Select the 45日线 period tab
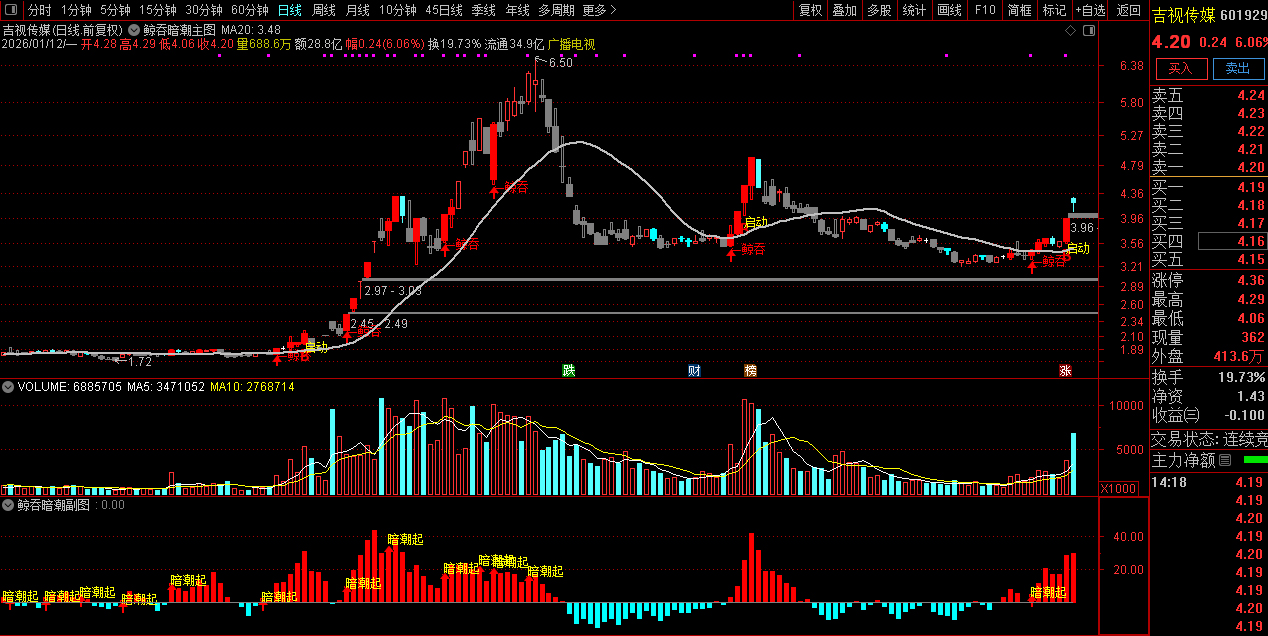 pyautogui.click(x=444, y=10)
